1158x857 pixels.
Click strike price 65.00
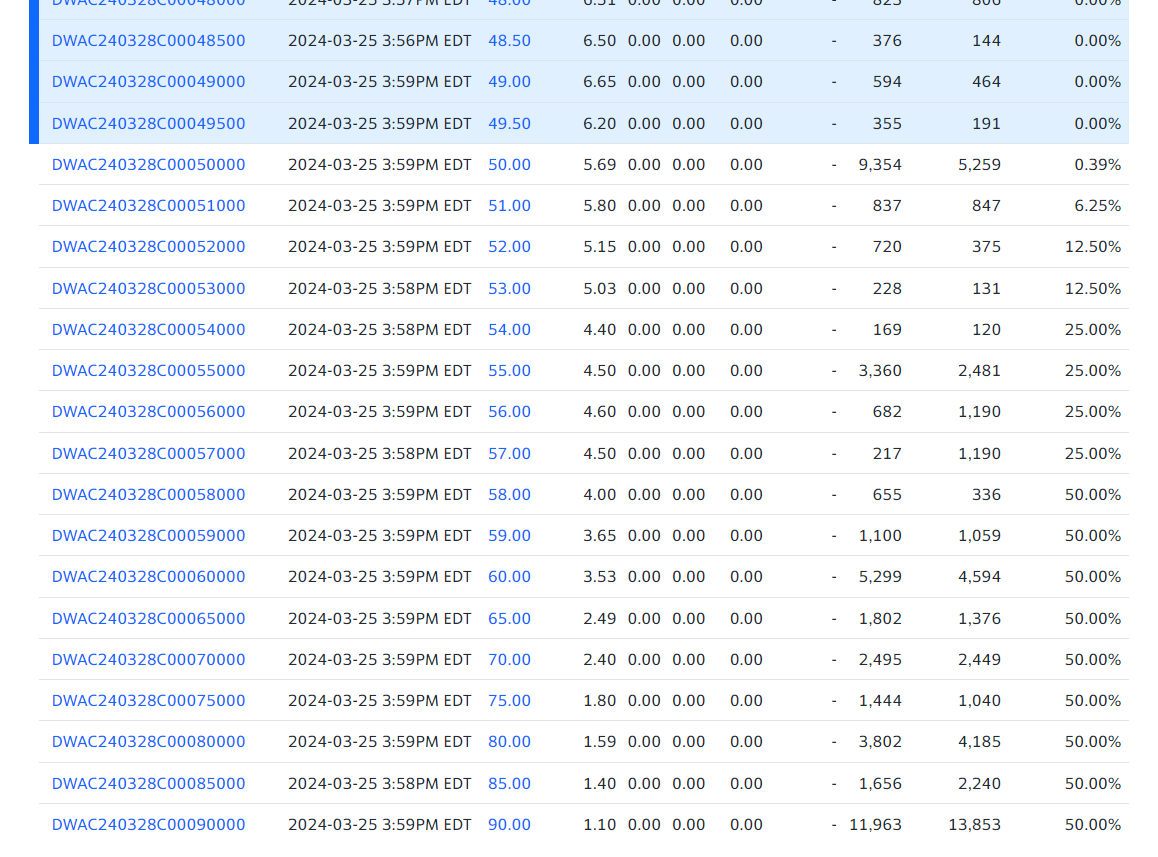(x=509, y=619)
